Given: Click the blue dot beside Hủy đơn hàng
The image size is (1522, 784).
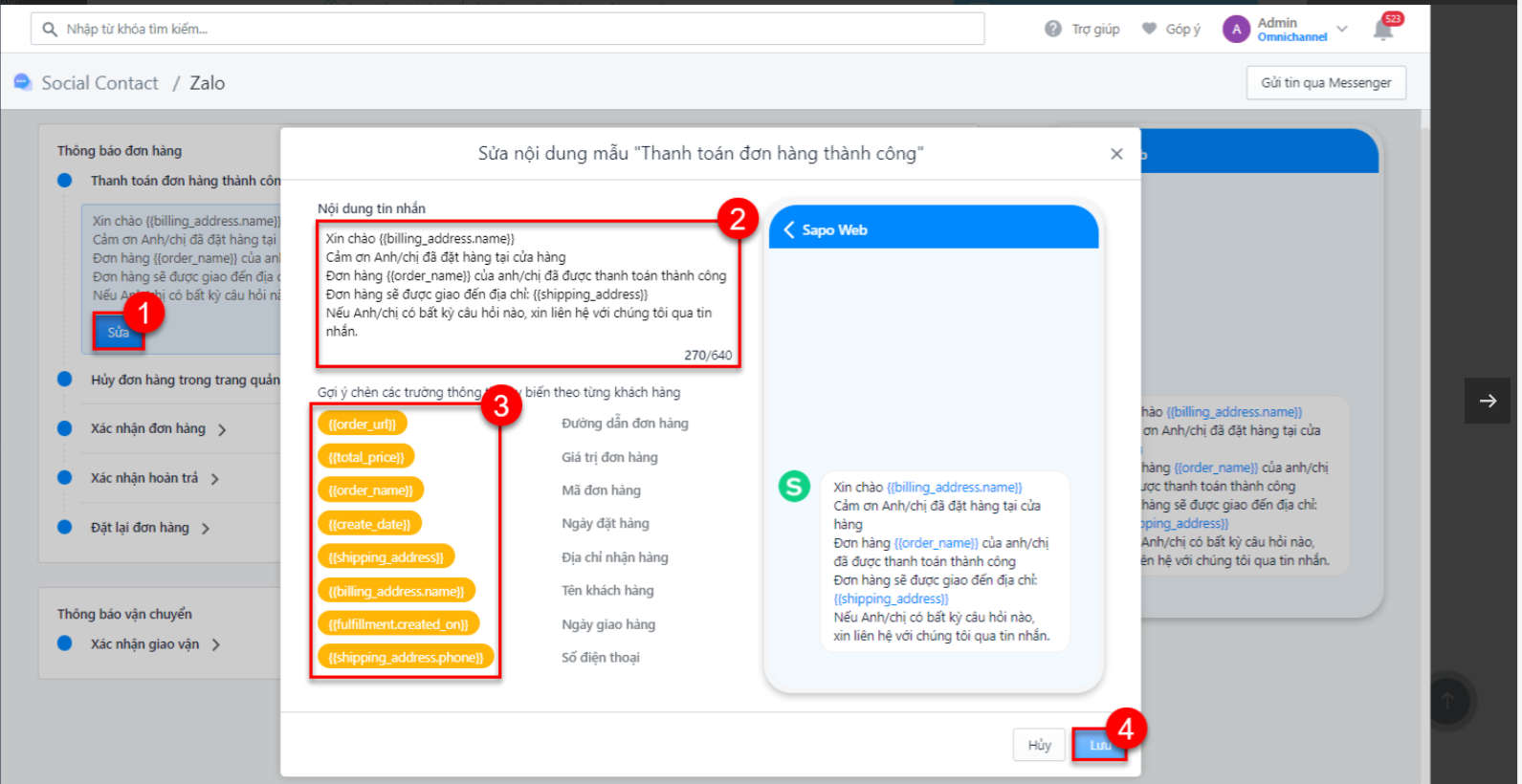Looking at the screenshot, I should point(65,379).
